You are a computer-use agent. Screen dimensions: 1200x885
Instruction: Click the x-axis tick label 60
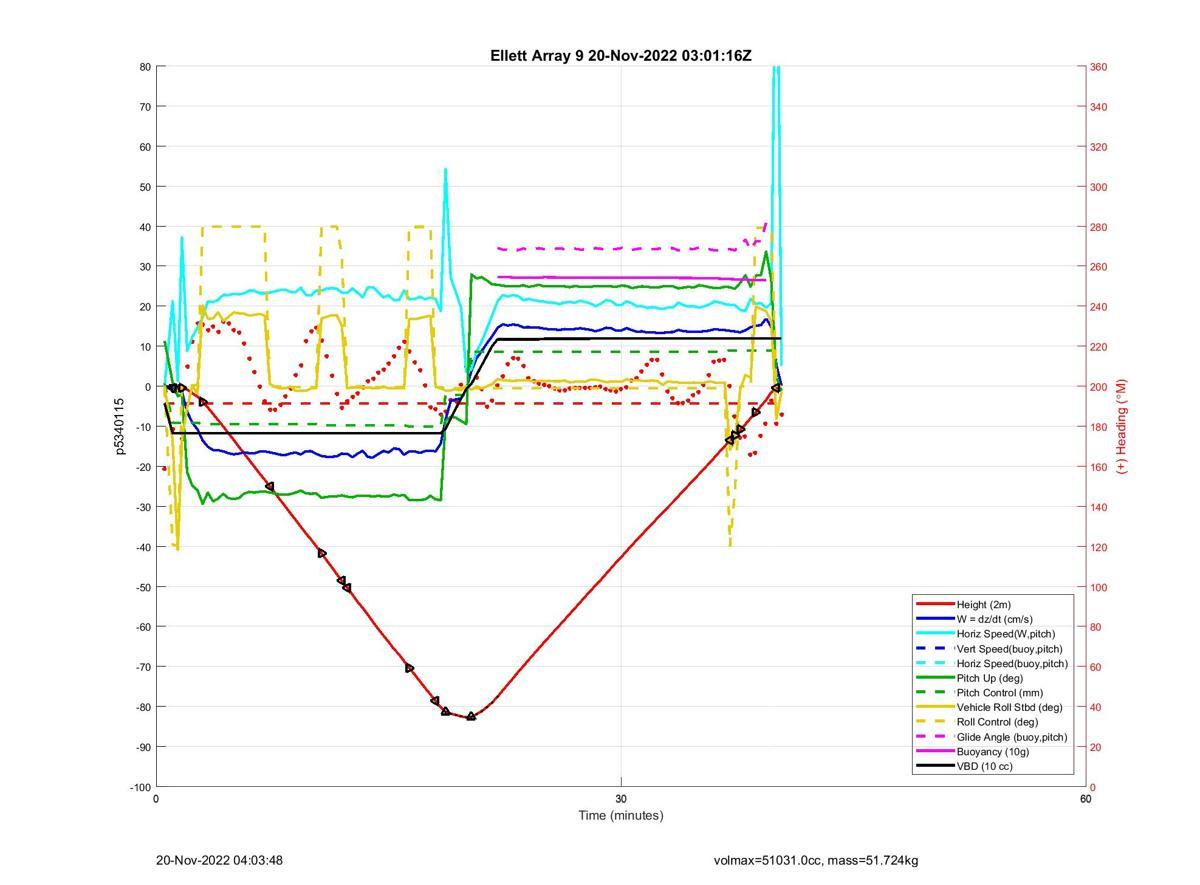(1085, 798)
